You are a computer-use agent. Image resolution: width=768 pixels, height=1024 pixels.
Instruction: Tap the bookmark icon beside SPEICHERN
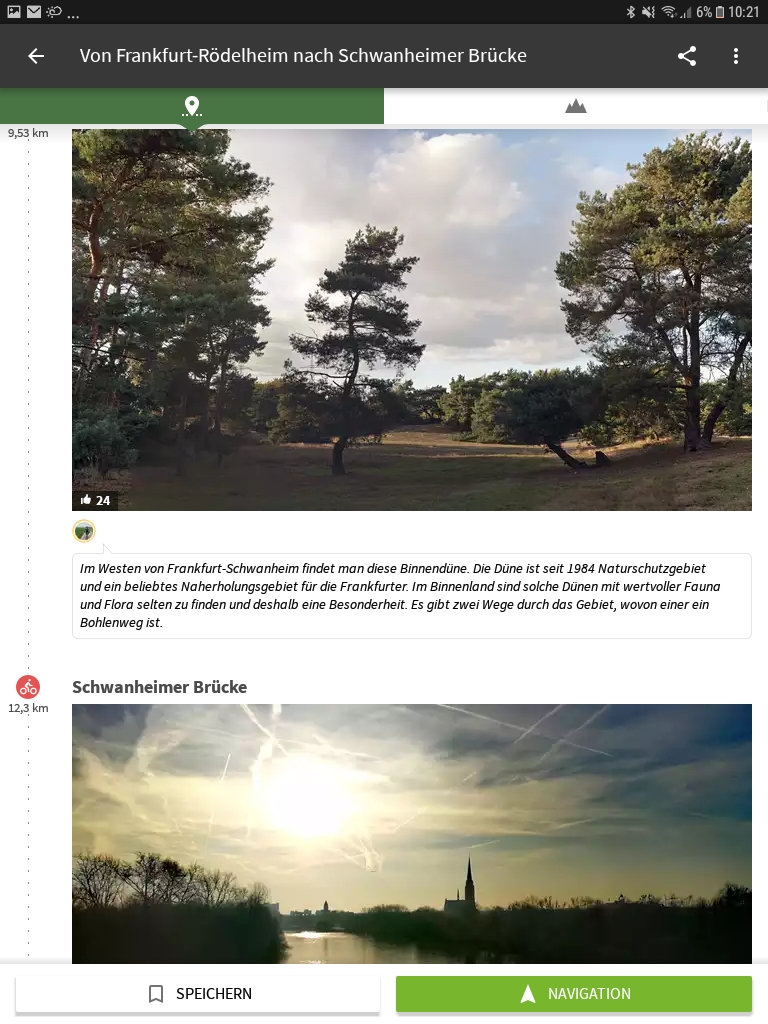coord(156,994)
